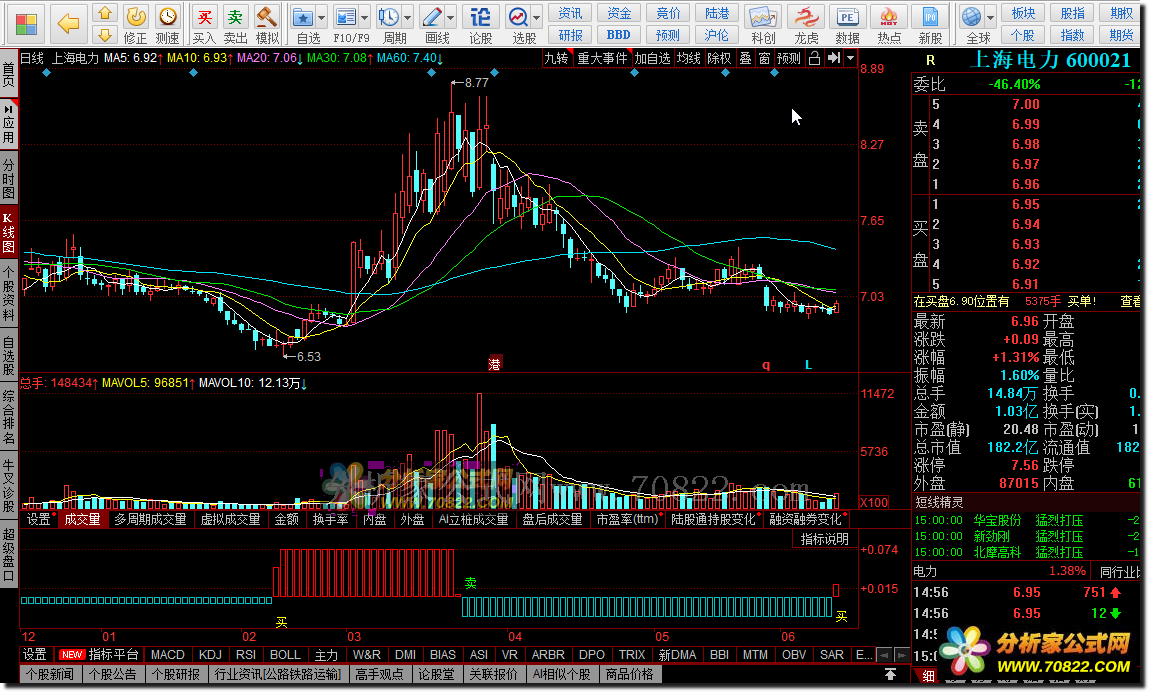1150x692 pixels.
Task: Open the 科创 chart icon
Action: [x=763, y=16]
